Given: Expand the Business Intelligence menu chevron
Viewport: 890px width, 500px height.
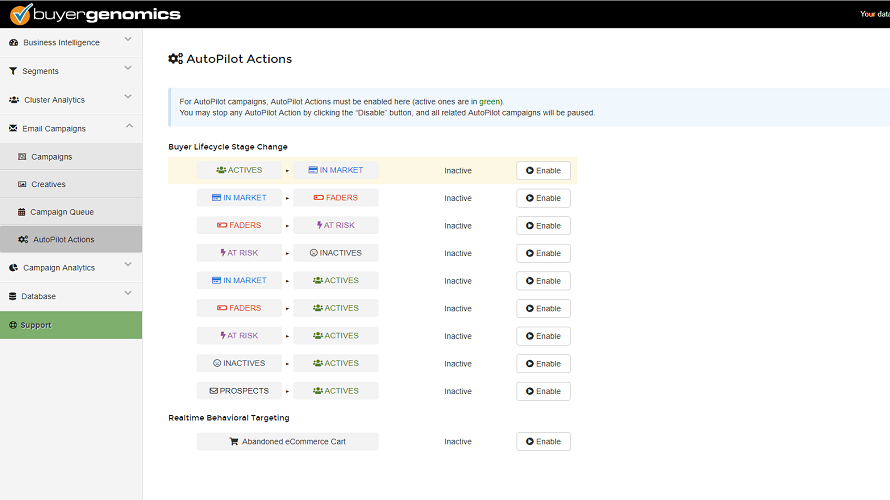Looking at the screenshot, I should tap(128, 41).
